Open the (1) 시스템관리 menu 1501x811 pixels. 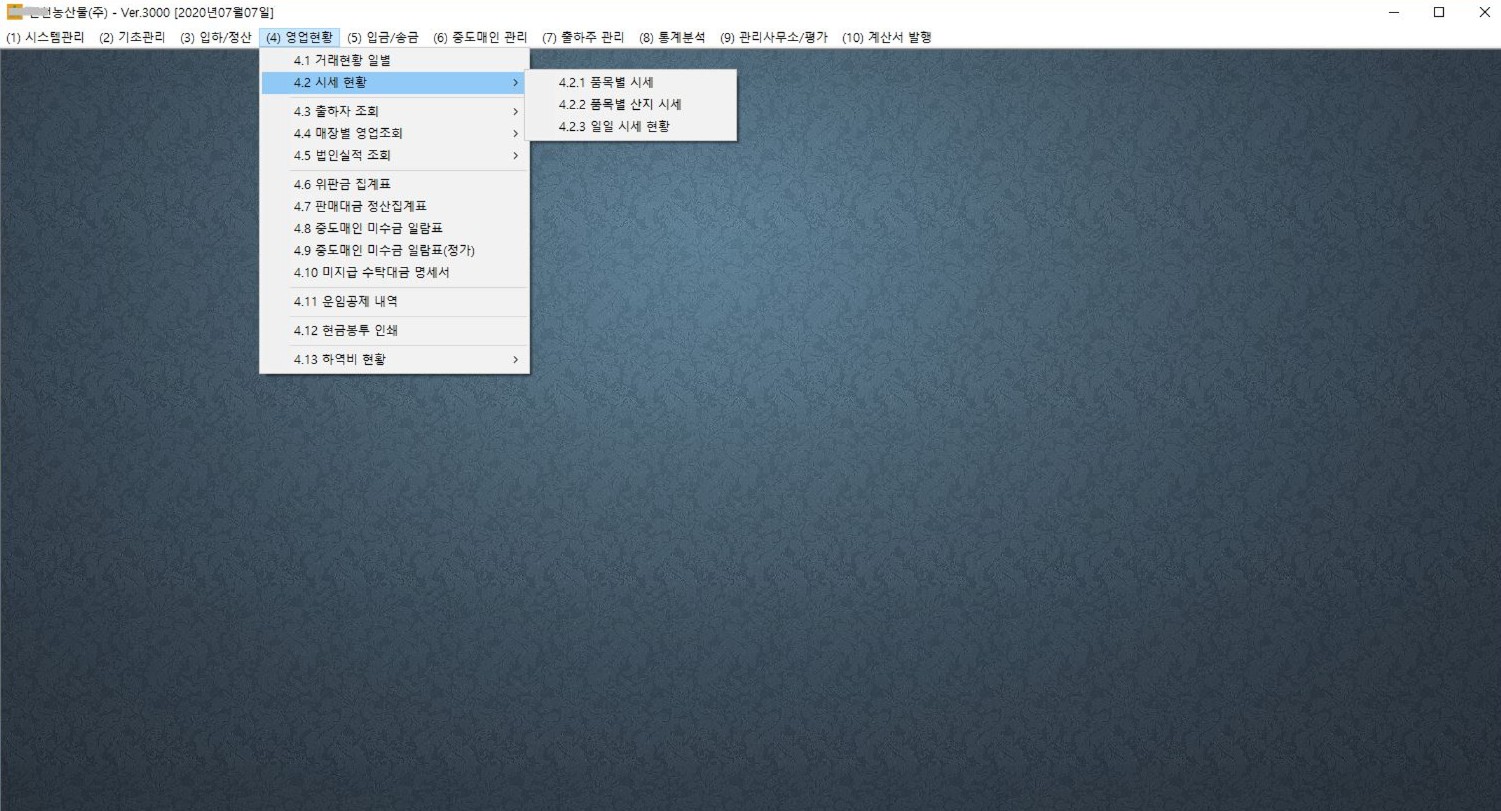[x=45, y=37]
